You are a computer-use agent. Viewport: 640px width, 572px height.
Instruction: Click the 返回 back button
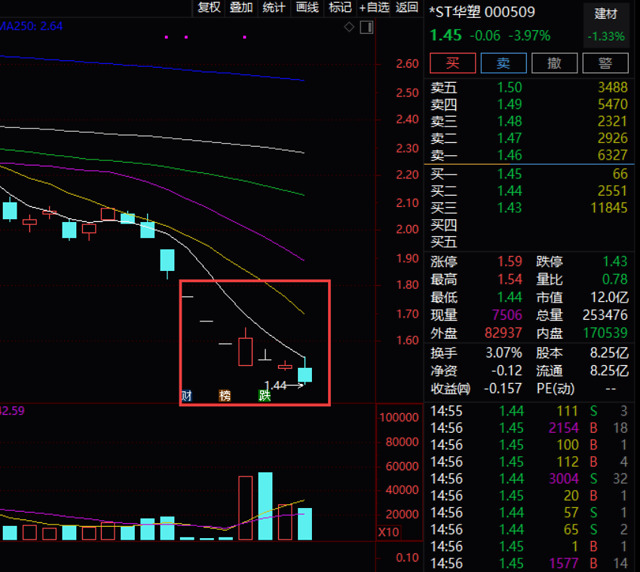point(407,8)
